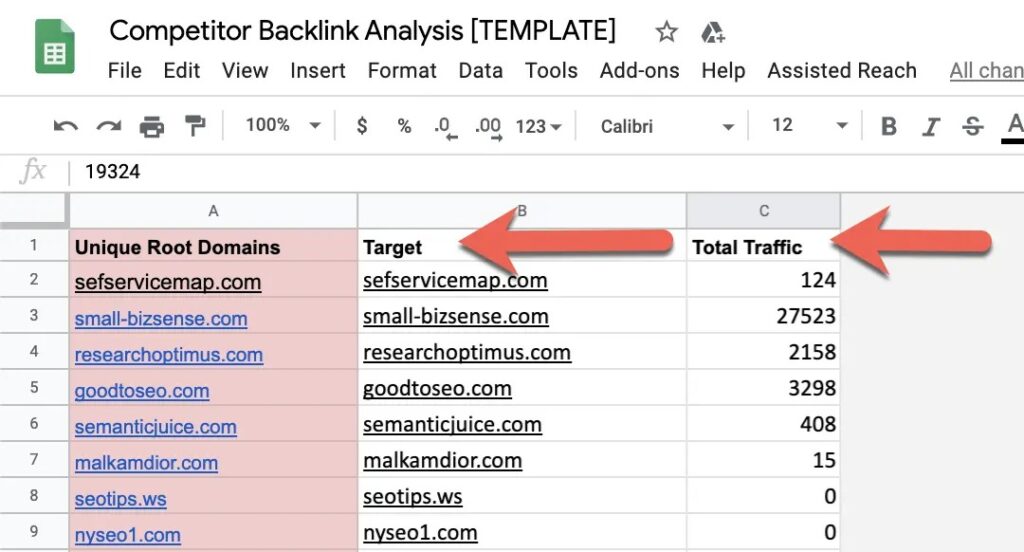Decrease decimal places icon

(445, 127)
